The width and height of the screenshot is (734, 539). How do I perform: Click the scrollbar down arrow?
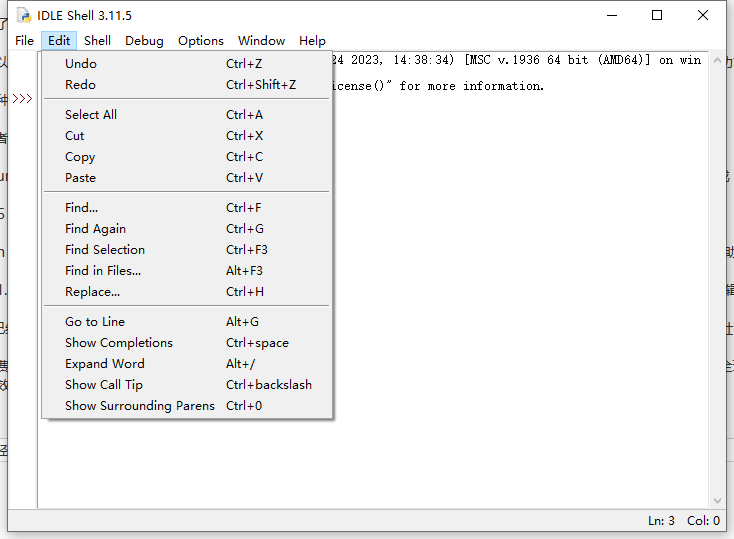click(717, 501)
